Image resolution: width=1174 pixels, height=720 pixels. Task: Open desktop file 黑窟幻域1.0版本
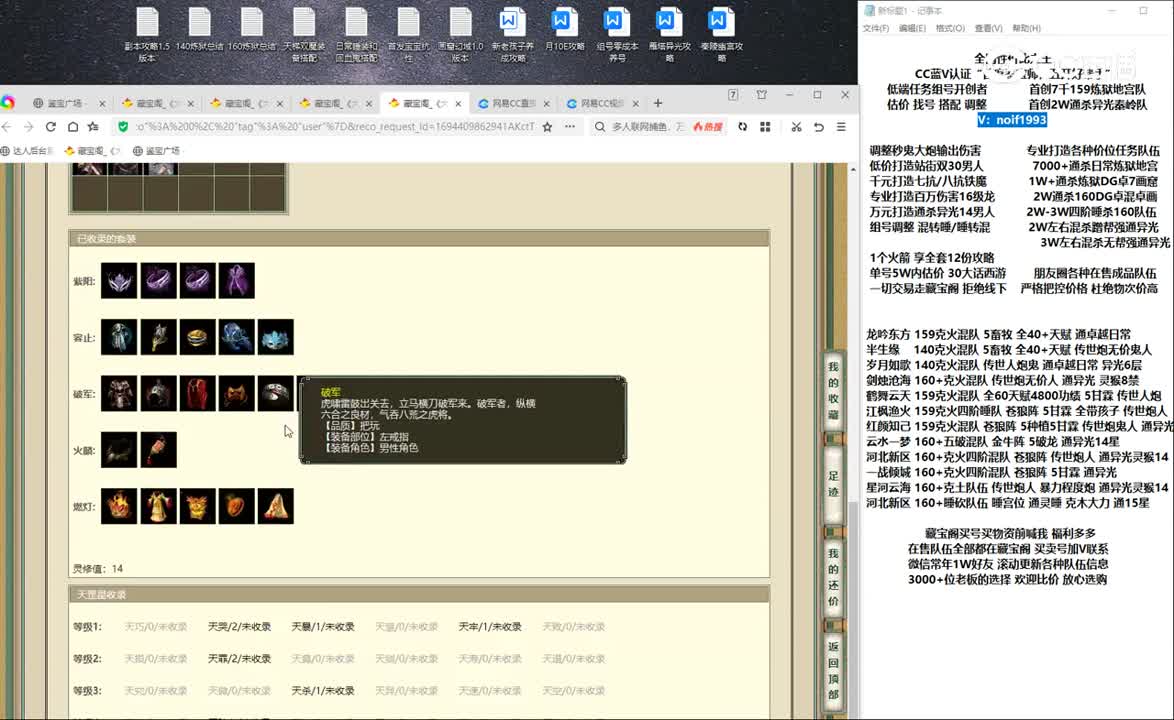coord(460,34)
